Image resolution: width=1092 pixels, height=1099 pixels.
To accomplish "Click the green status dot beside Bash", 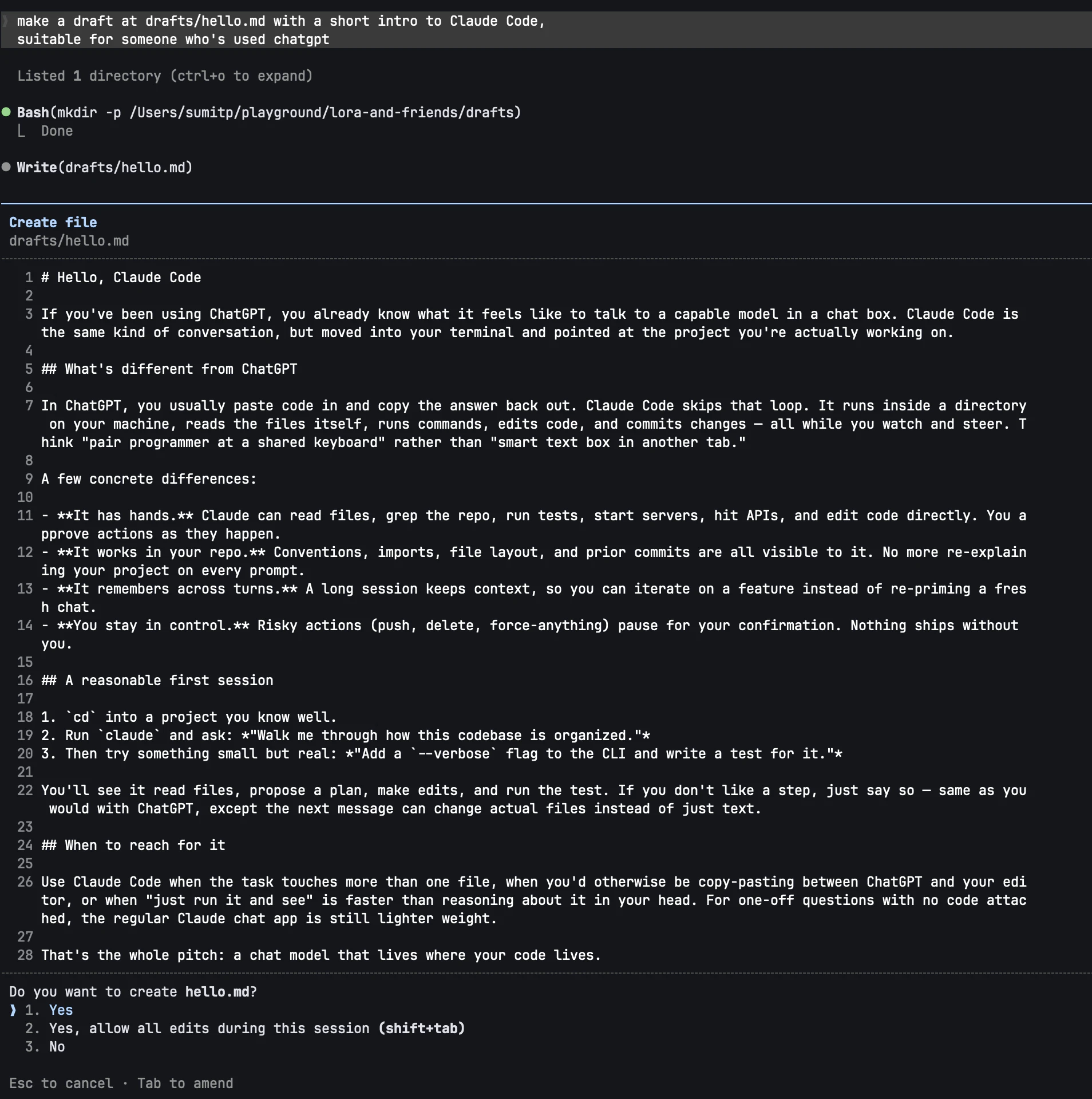I will click(6, 112).
